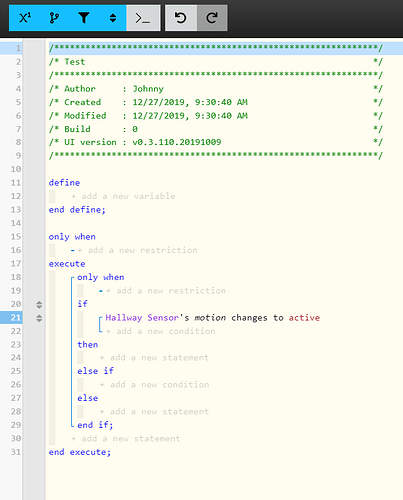Add a new condition under Hallway Sensor

[161, 331]
